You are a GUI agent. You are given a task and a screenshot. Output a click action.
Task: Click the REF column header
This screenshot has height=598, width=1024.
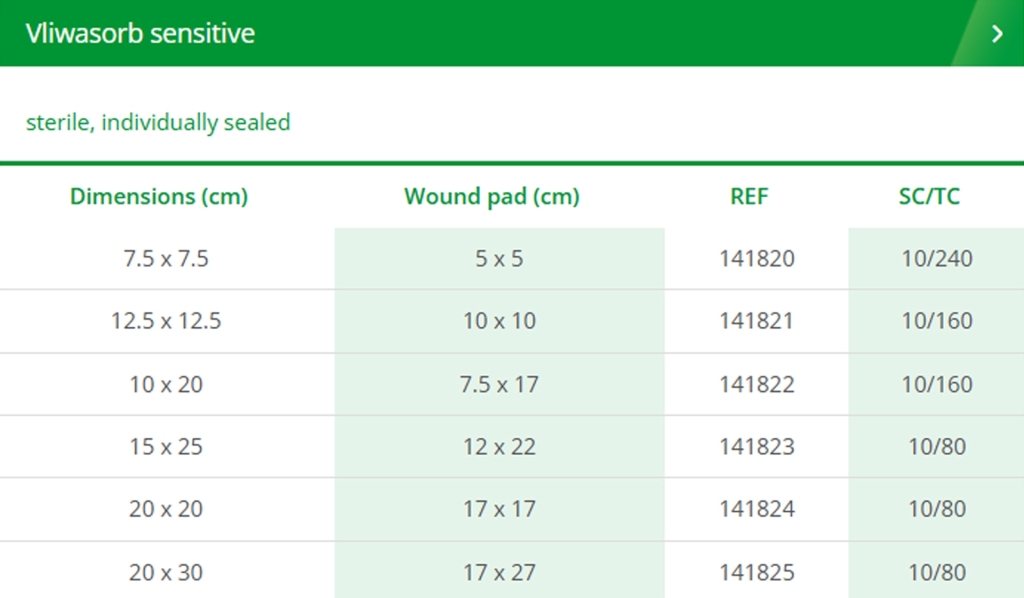point(749,197)
